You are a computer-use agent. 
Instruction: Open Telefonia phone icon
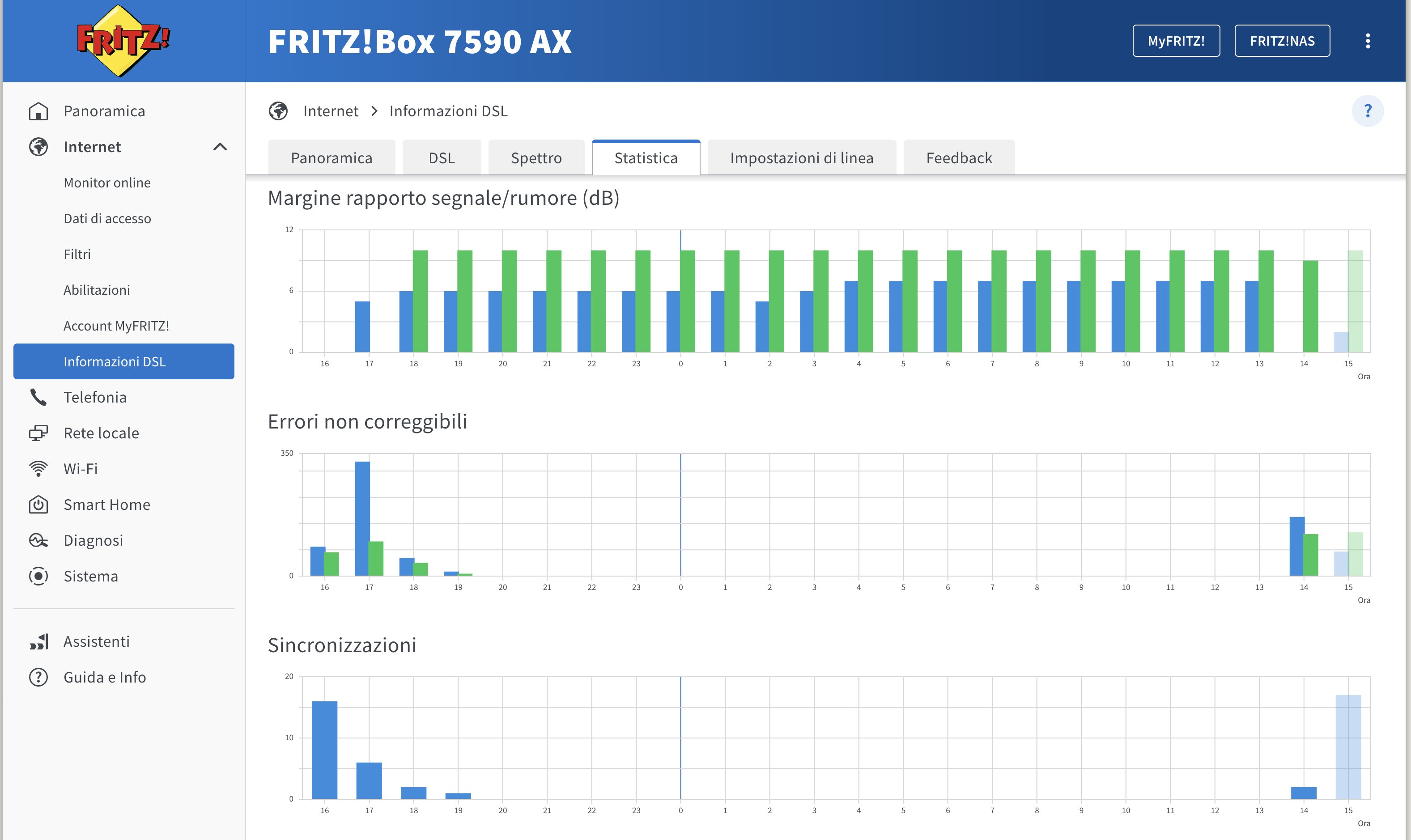pos(38,397)
